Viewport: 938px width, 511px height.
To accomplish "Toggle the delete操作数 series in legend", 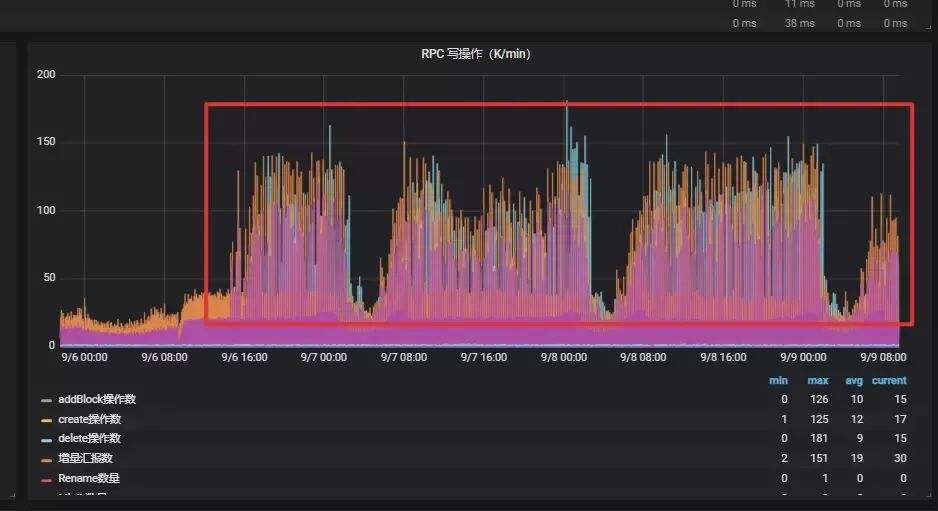I will pyautogui.click(x=89, y=438).
